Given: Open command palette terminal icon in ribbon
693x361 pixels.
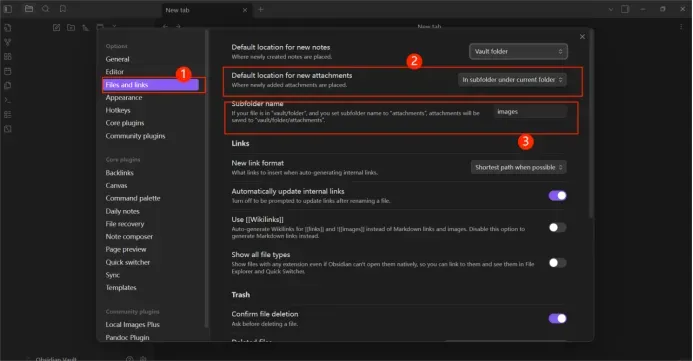Looking at the screenshot, I should click(x=8, y=100).
